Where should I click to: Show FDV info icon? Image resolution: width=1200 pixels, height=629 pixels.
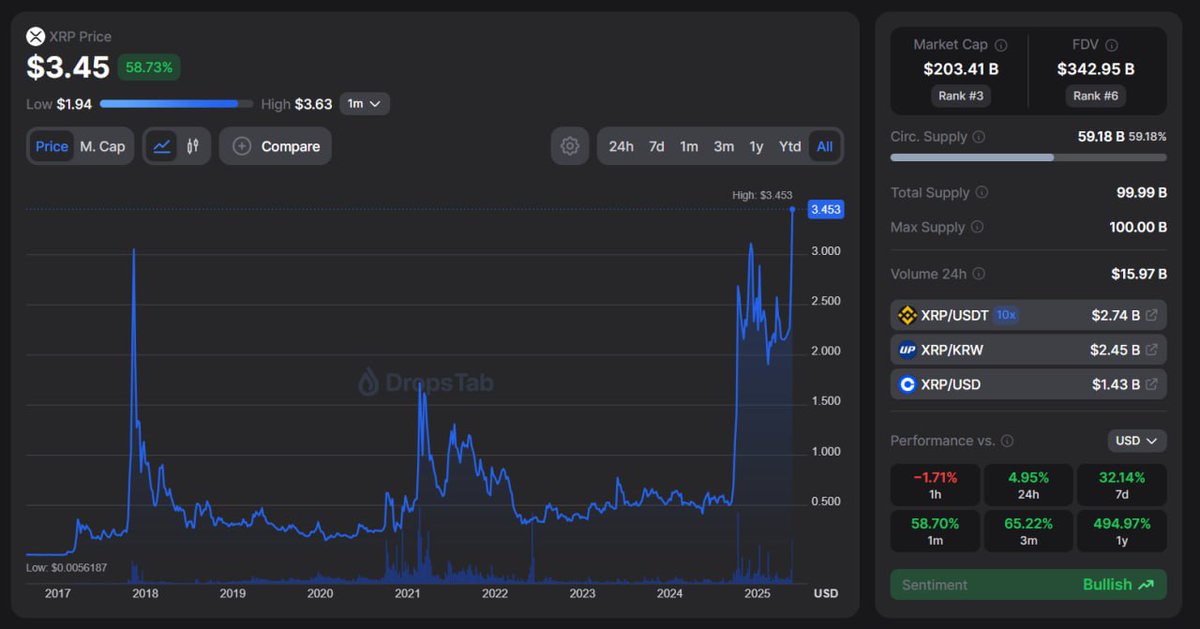[x=1112, y=45]
